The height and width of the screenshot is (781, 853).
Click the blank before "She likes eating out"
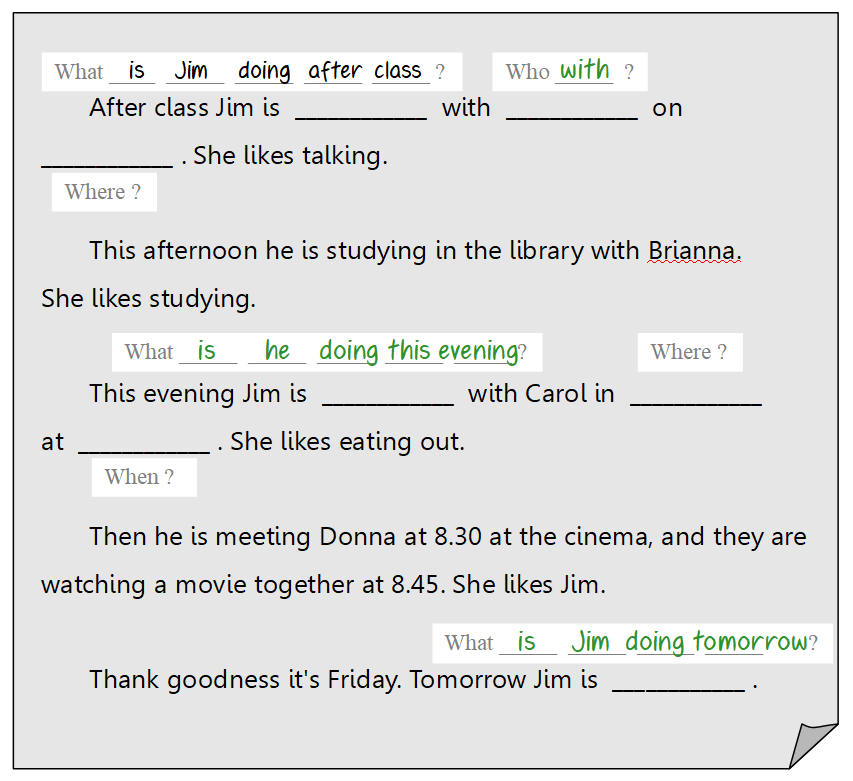pos(144,443)
